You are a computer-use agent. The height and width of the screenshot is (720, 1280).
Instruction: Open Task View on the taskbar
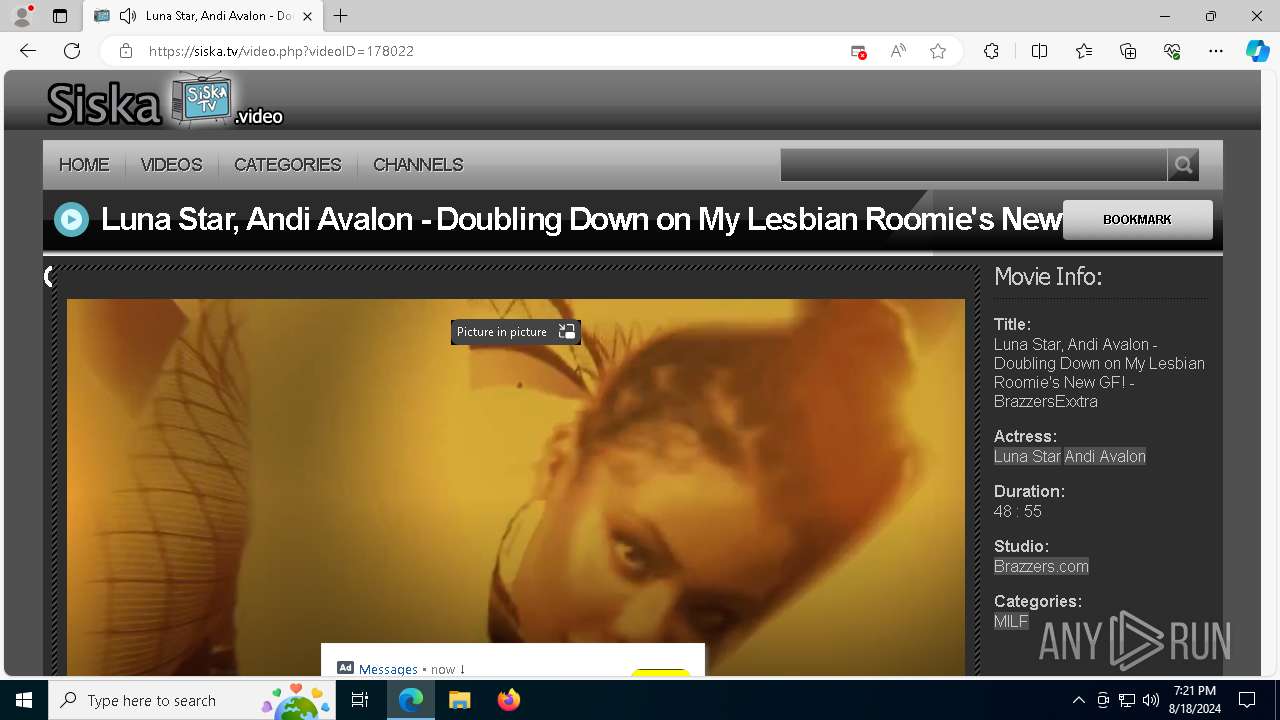click(361, 700)
